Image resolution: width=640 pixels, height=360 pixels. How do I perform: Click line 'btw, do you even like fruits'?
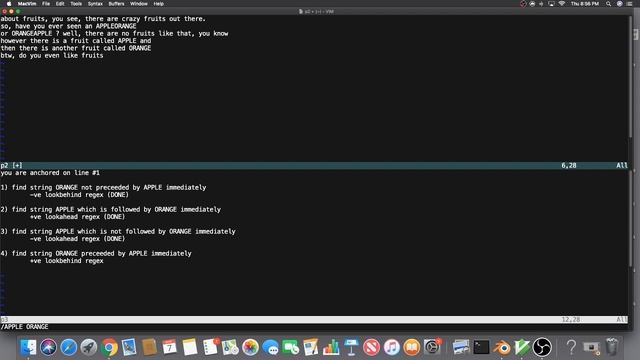coord(52,56)
